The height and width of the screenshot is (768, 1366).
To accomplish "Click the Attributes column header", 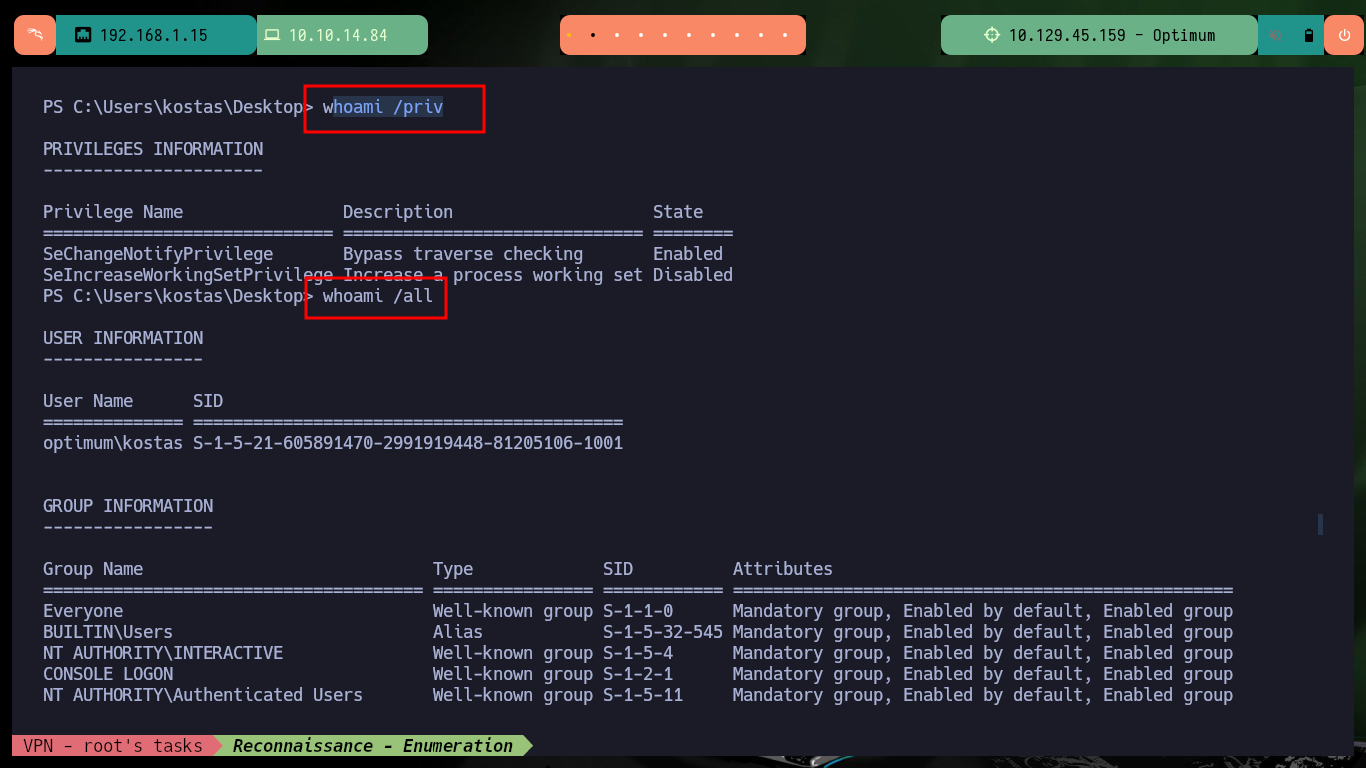I will click(x=783, y=569).
